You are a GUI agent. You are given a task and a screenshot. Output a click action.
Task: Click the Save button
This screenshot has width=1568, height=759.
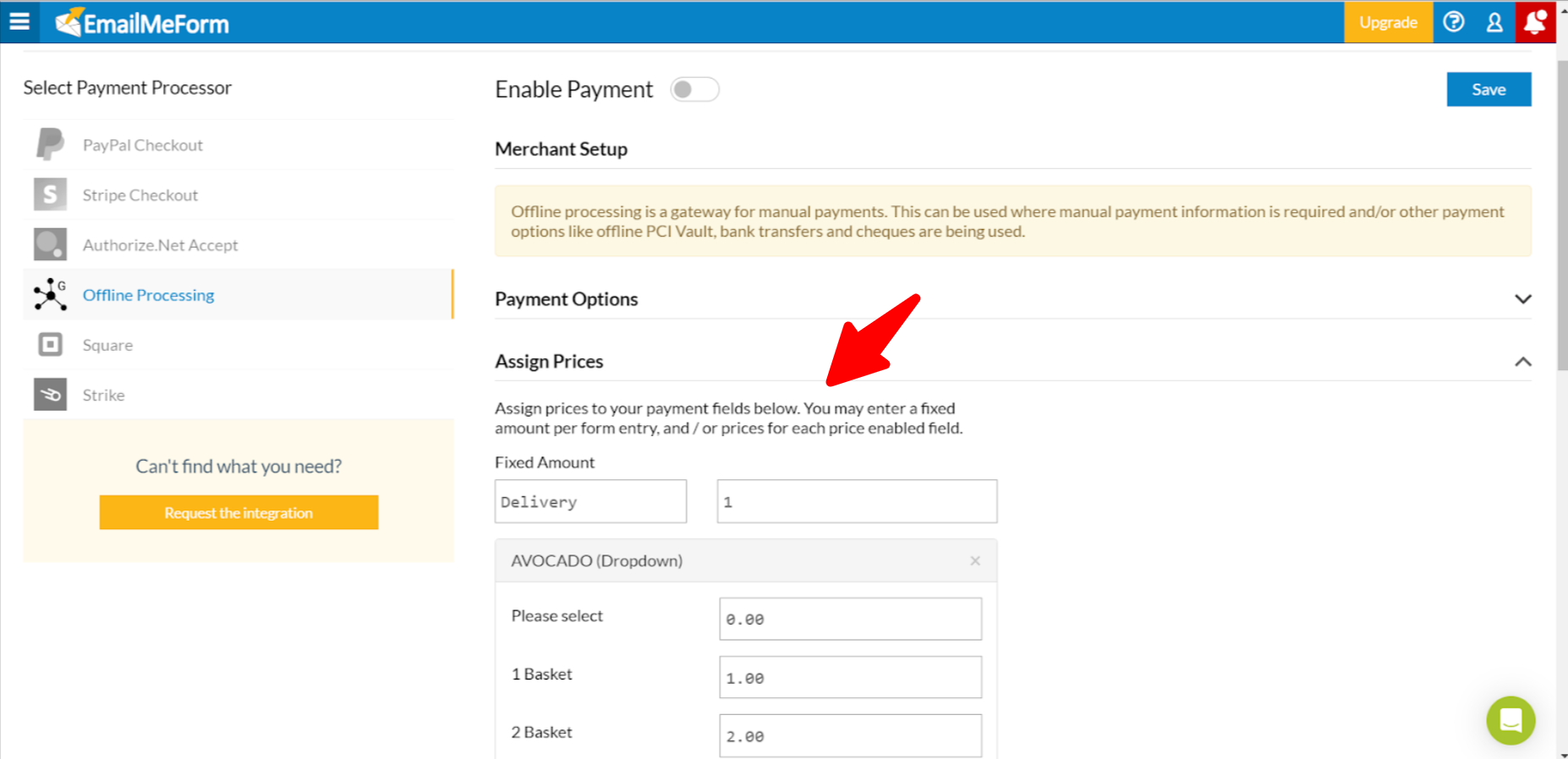tap(1489, 90)
